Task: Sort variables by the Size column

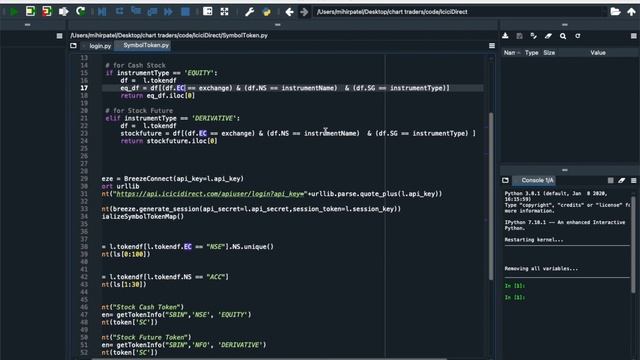Action: point(549,53)
